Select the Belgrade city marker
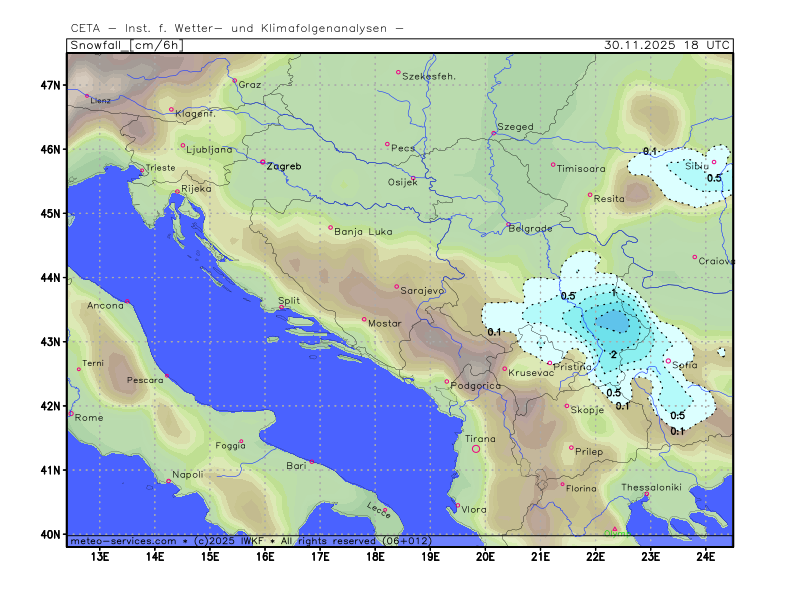Viewport: 800px width, 600px height. pyautogui.click(x=508, y=225)
